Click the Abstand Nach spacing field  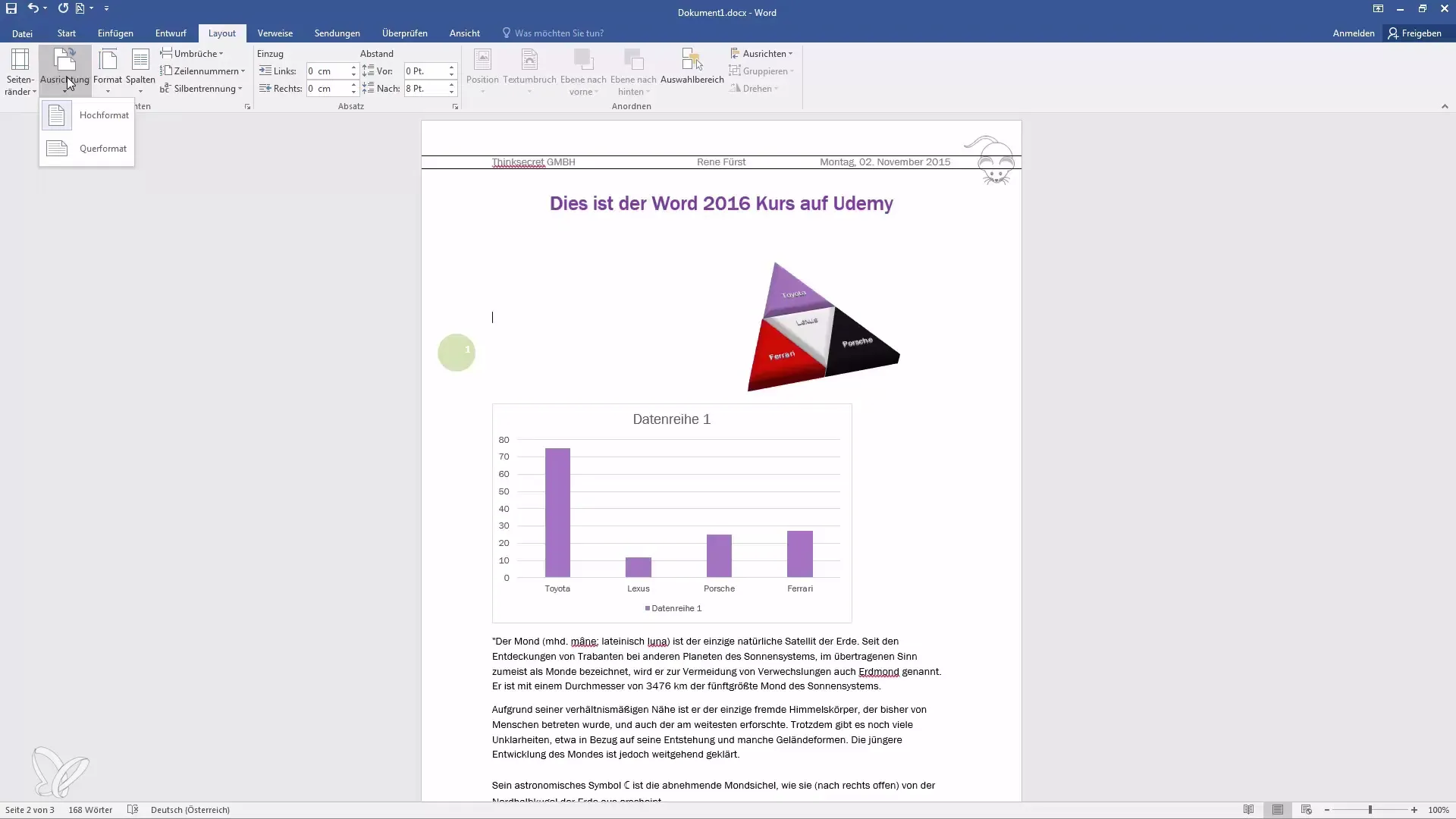pos(425,89)
